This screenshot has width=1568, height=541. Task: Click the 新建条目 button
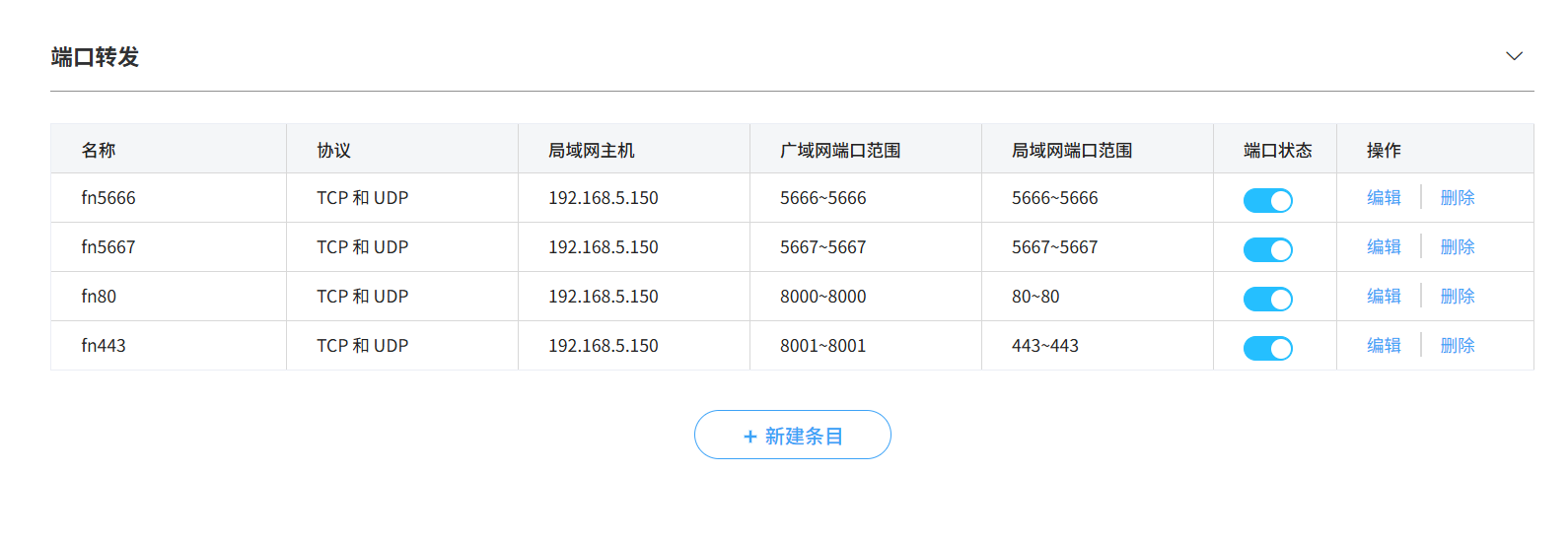pyautogui.click(x=792, y=435)
